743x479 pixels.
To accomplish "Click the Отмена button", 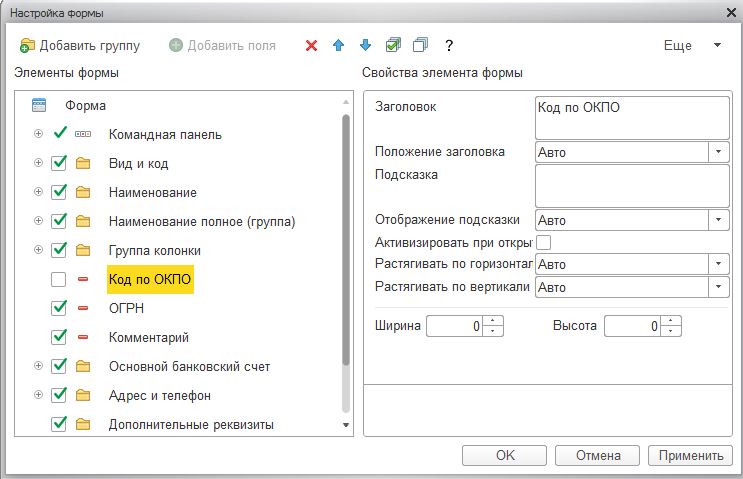I will 598,455.
